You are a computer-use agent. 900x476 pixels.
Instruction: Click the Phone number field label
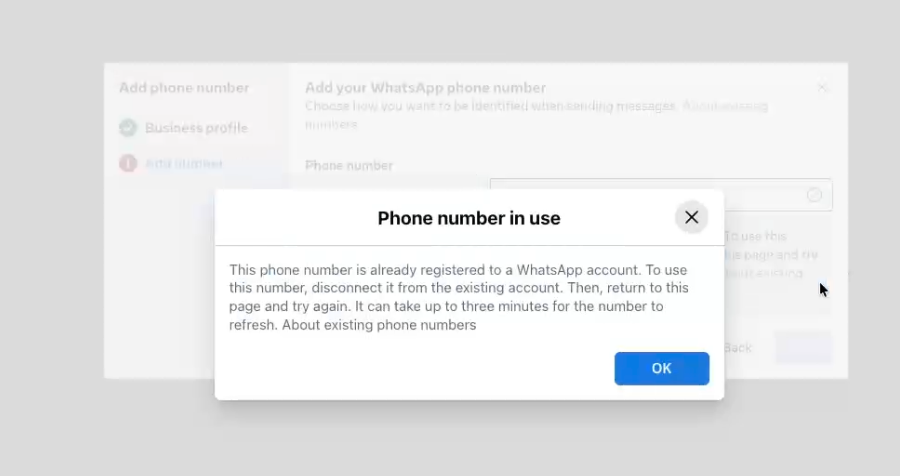(x=349, y=165)
